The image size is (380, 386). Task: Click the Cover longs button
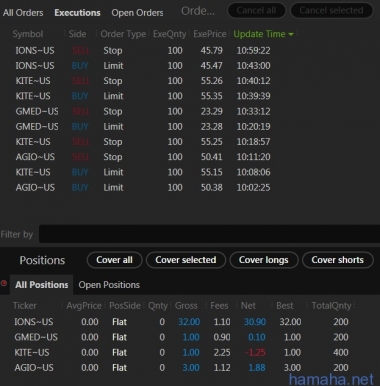pos(263,260)
